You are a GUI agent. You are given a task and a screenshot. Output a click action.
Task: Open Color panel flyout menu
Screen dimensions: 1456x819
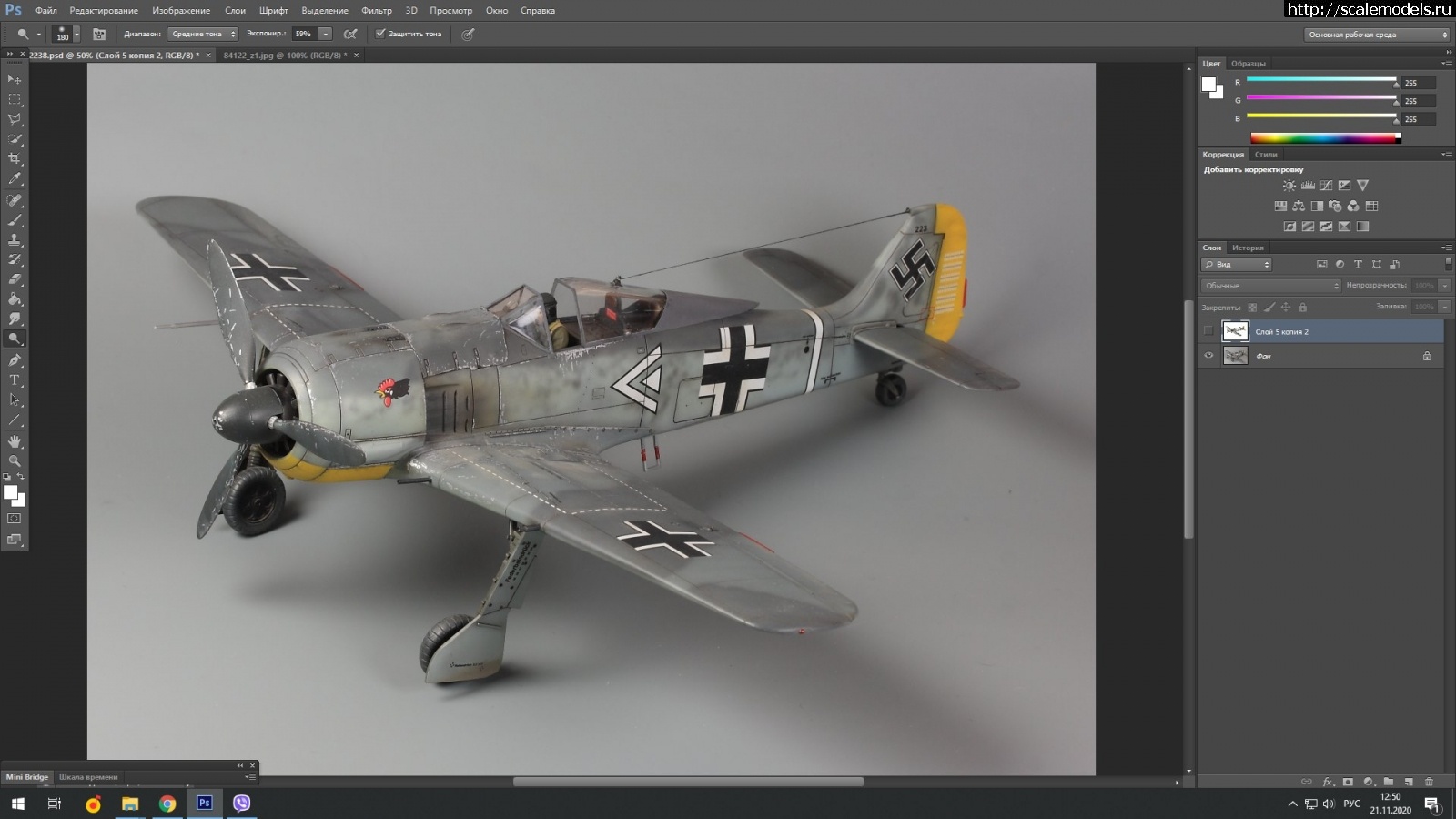[x=1446, y=64]
